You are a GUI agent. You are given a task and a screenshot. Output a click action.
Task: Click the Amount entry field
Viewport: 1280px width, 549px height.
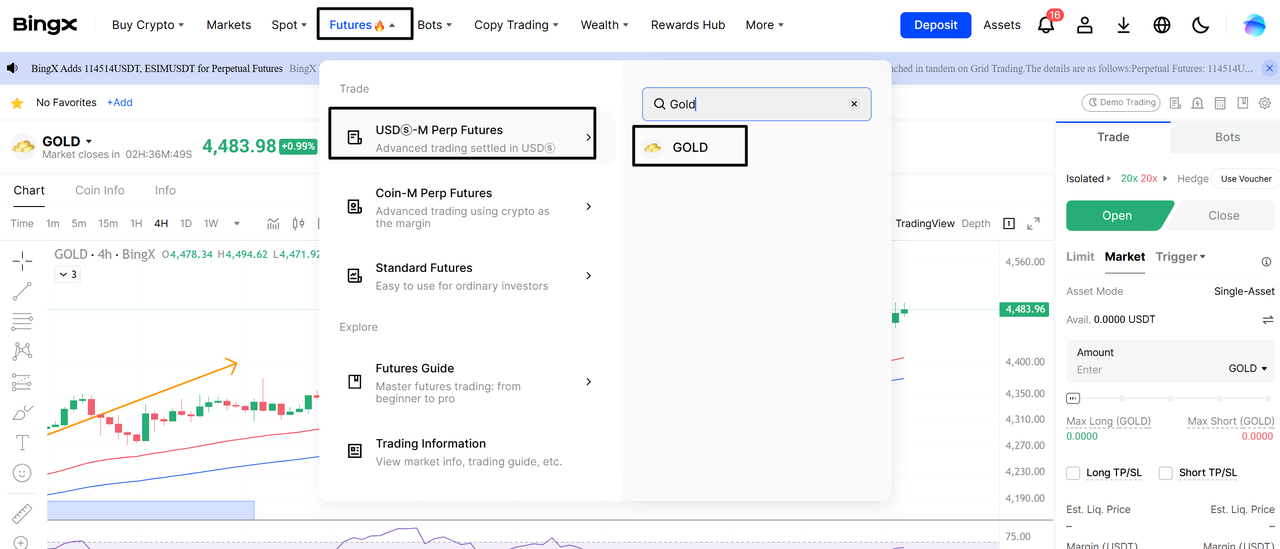click(x=1140, y=369)
